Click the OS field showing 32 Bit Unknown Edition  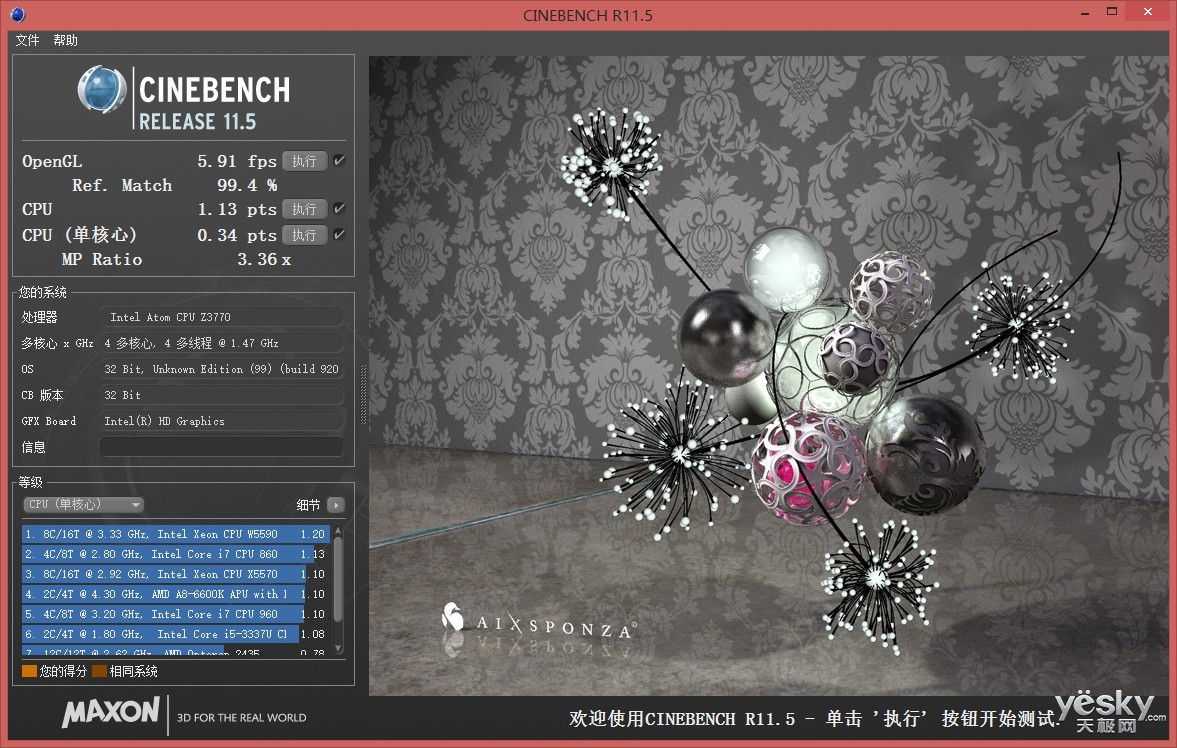coord(221,369)
